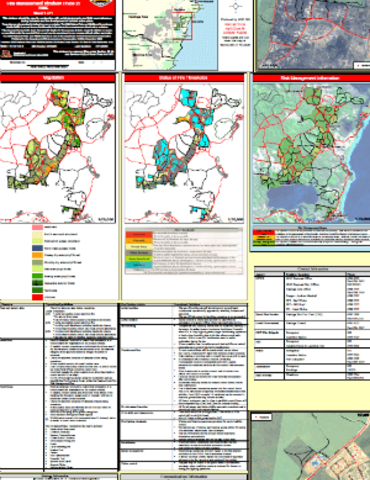
Task: Open the Status of Fire Thresholds header
Action: [x=184, y=78]
